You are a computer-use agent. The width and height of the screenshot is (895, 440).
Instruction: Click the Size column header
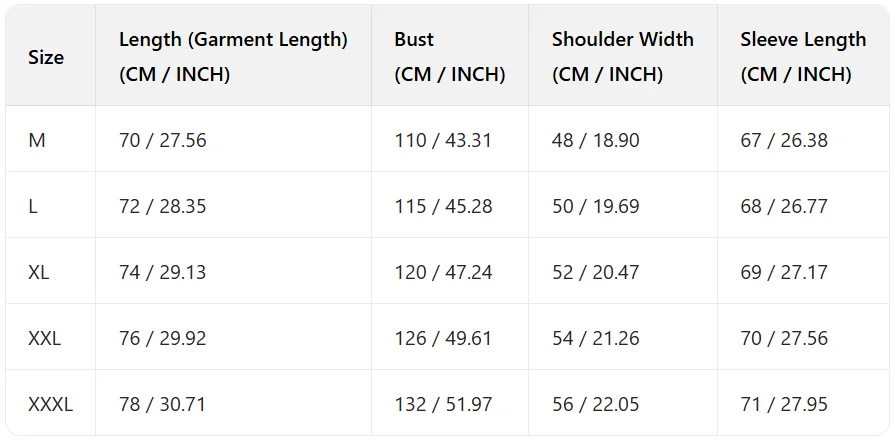[x=46, y=57]
